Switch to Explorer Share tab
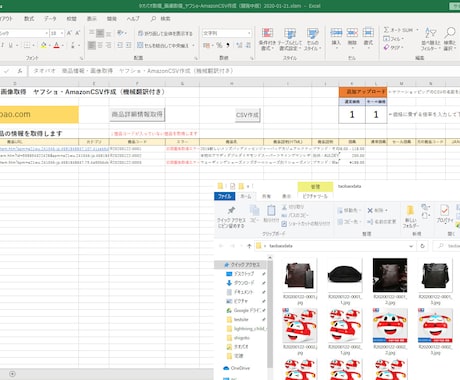The height and width of the screenshot is (380, 460). pos(266,196)
